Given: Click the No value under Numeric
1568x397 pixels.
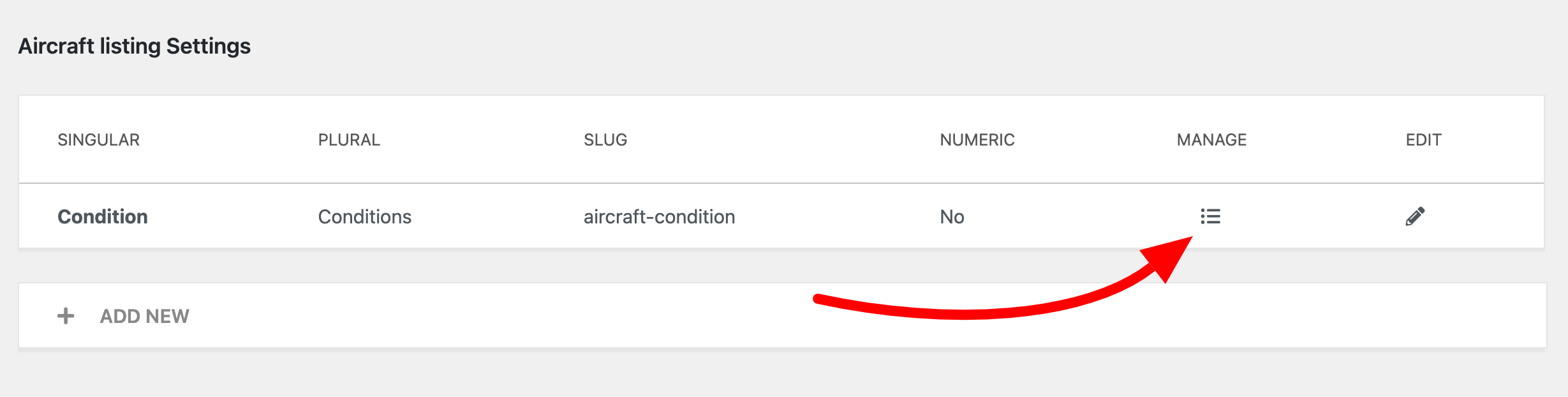Looking at the screenshot, I should click(x=952, y=217).
